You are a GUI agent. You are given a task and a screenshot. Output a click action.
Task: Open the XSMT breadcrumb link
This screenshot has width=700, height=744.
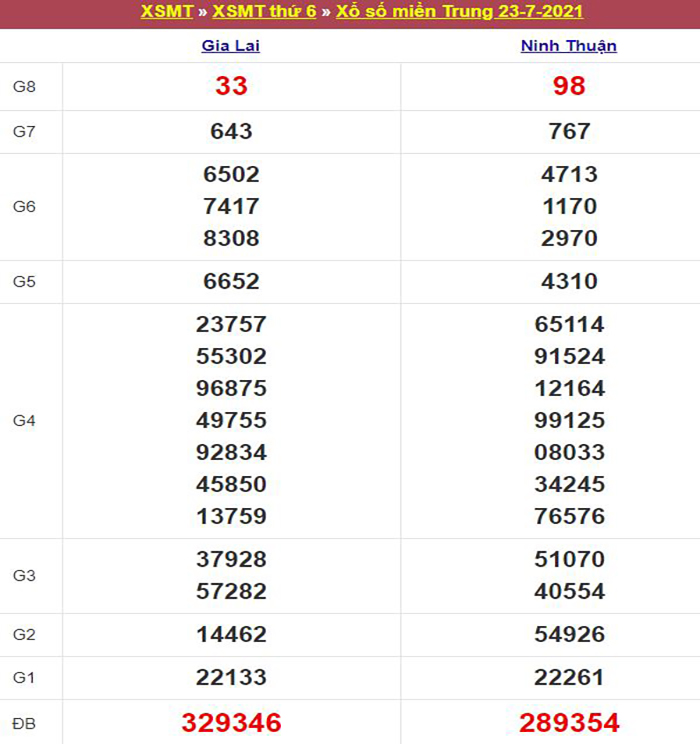(167, 11)
